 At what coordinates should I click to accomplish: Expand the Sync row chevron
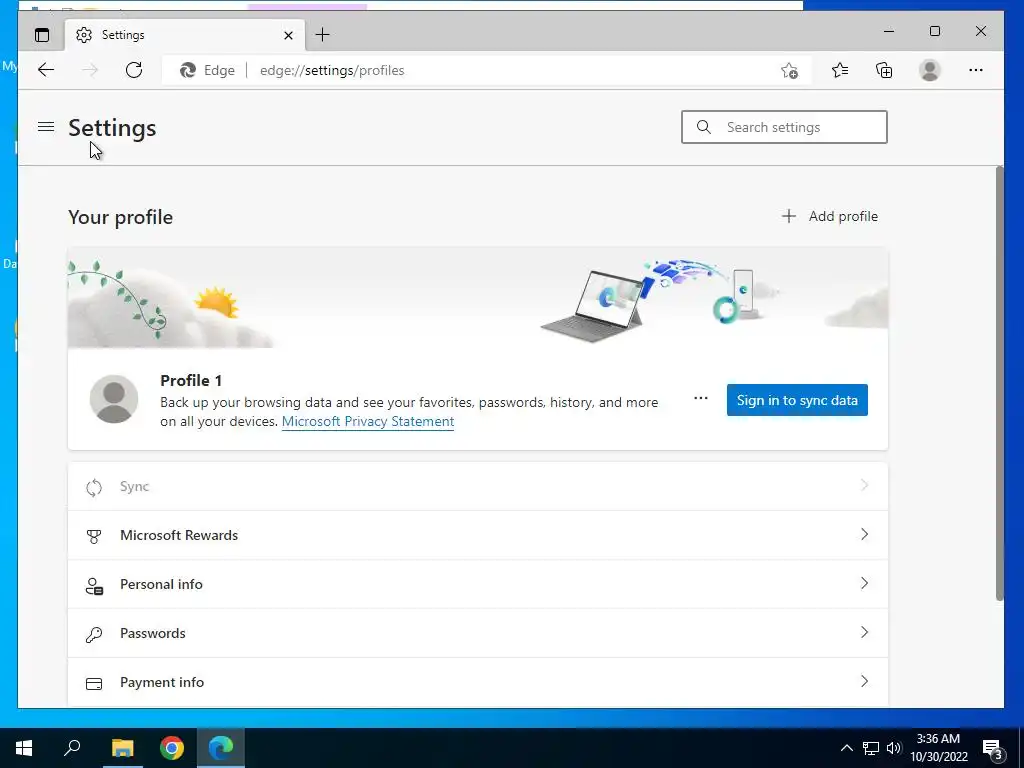[x=864, y=485]
